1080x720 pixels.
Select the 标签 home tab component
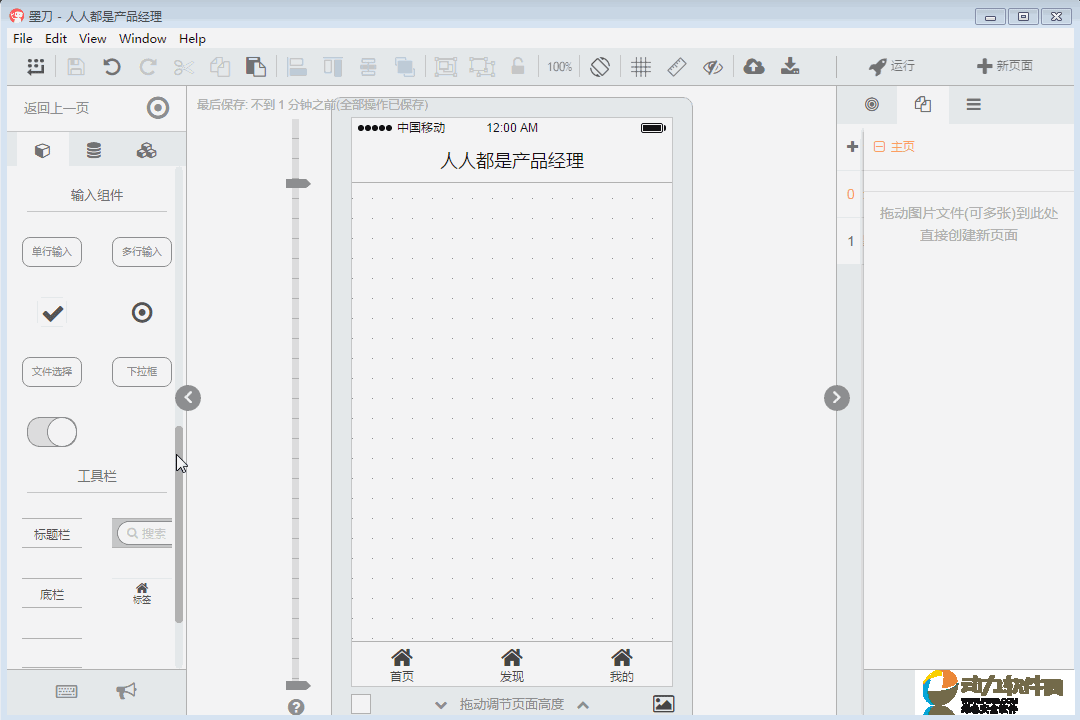[x=142, y=593]
